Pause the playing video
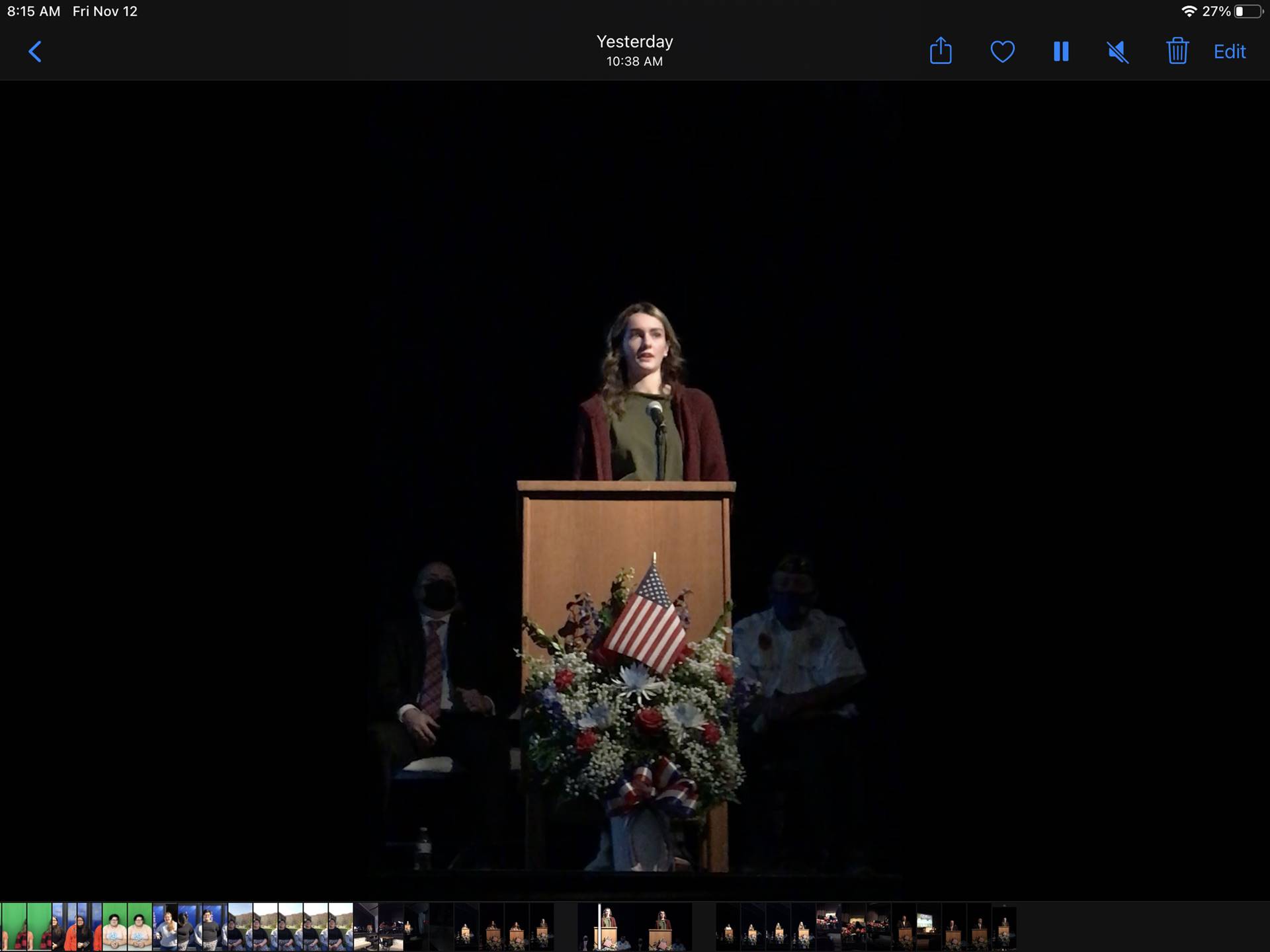 tap(1061, 52)
